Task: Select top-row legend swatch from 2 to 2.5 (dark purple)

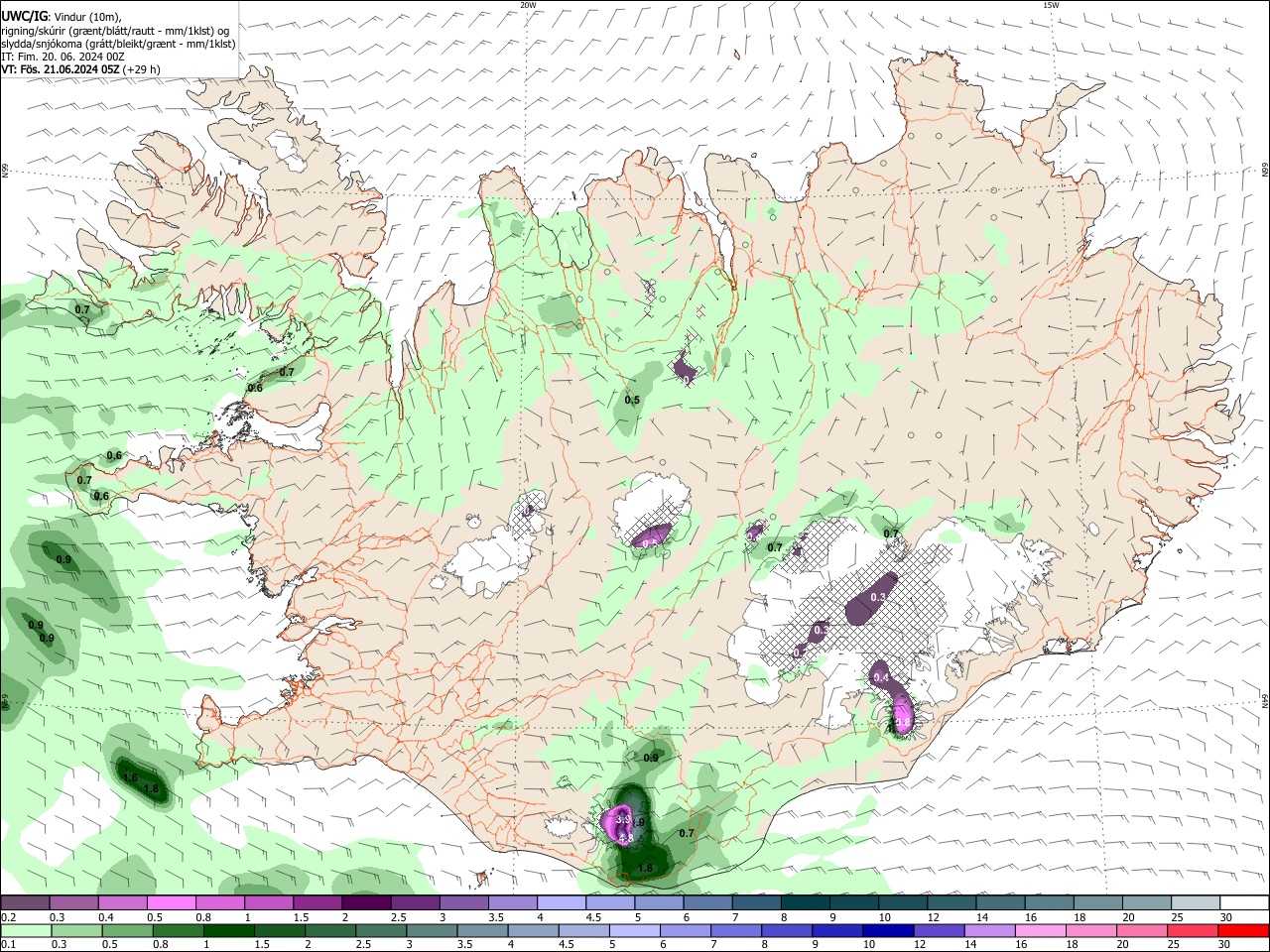Action: tap(366, 902)
